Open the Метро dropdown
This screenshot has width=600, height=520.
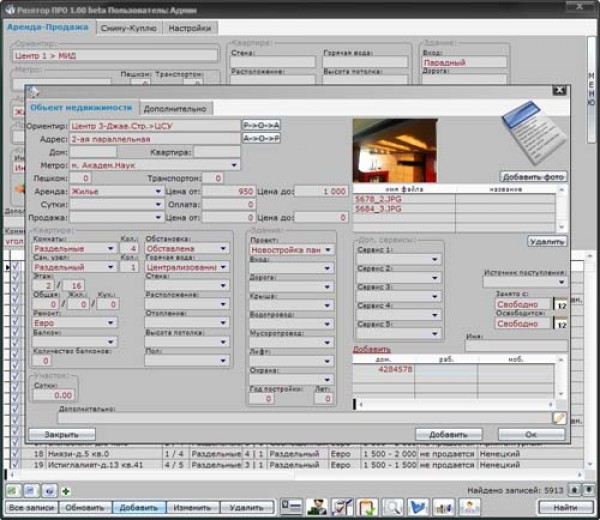[234, 164]
